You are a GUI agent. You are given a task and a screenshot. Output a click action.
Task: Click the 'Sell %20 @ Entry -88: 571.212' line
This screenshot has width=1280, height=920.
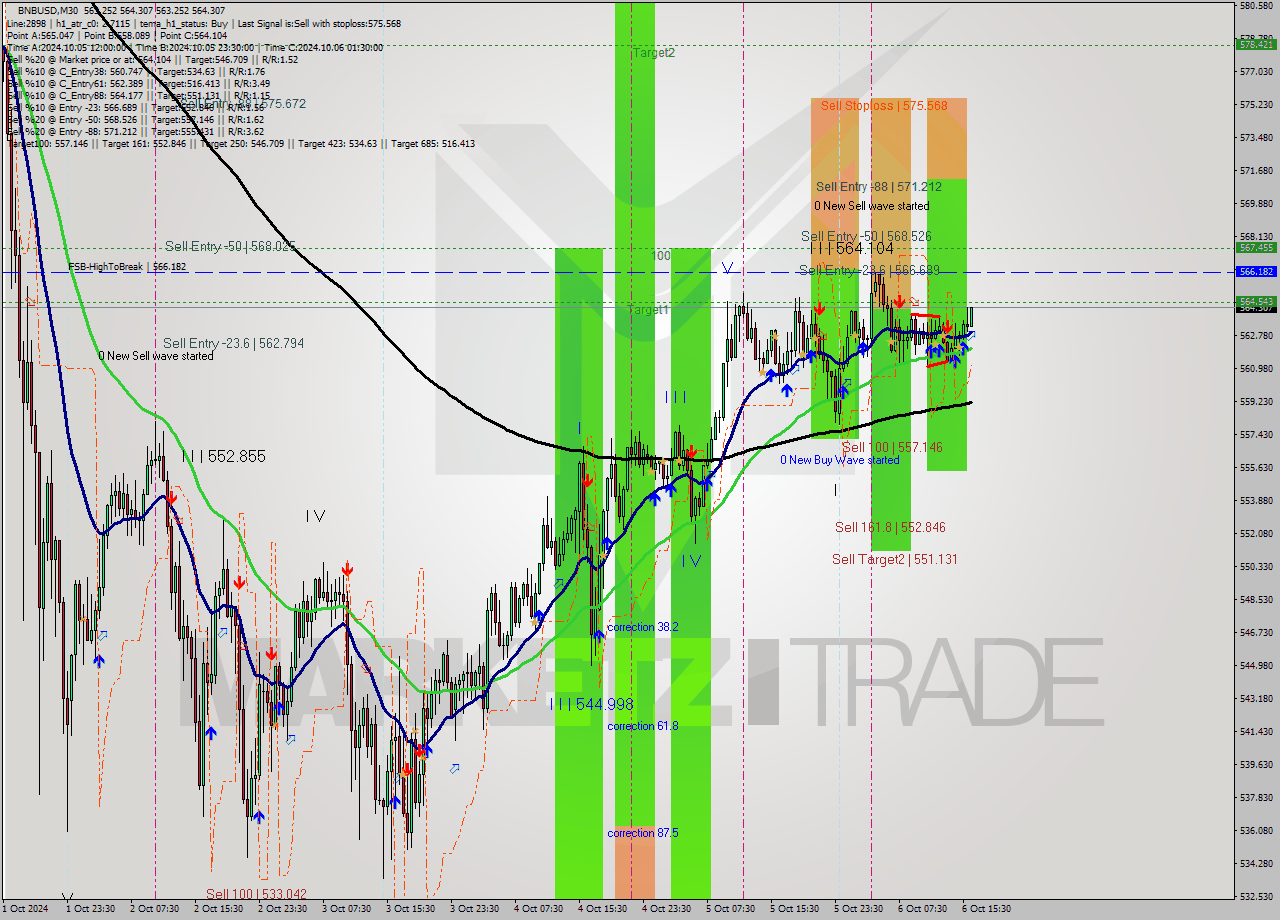tap(135, 131)
